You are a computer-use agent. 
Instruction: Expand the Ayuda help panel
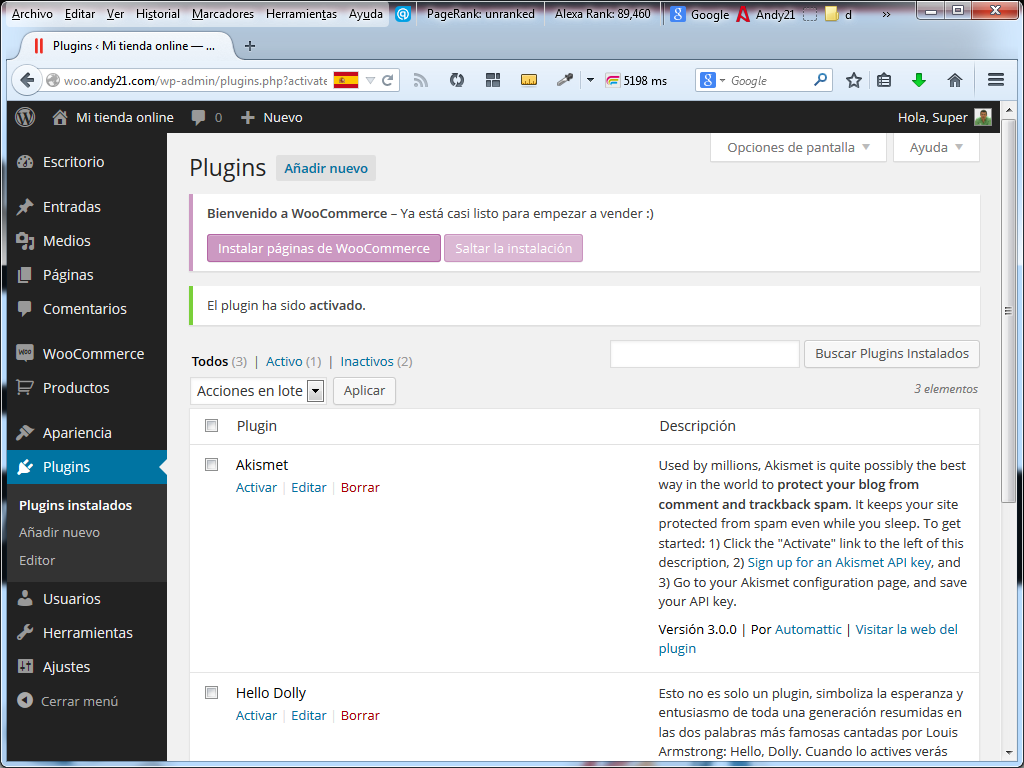(936, 148)
